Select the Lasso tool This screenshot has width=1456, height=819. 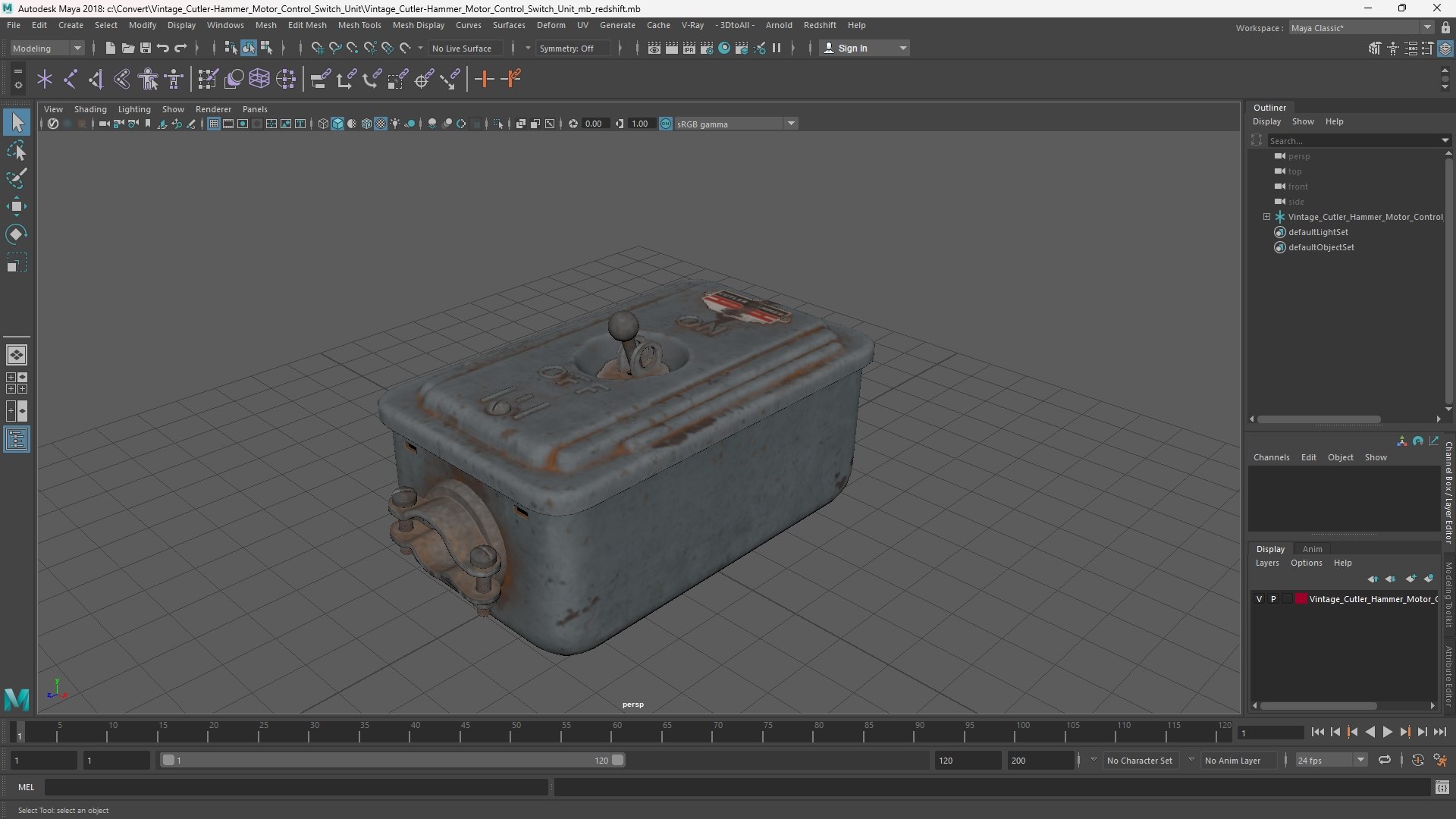click(16, 150)
